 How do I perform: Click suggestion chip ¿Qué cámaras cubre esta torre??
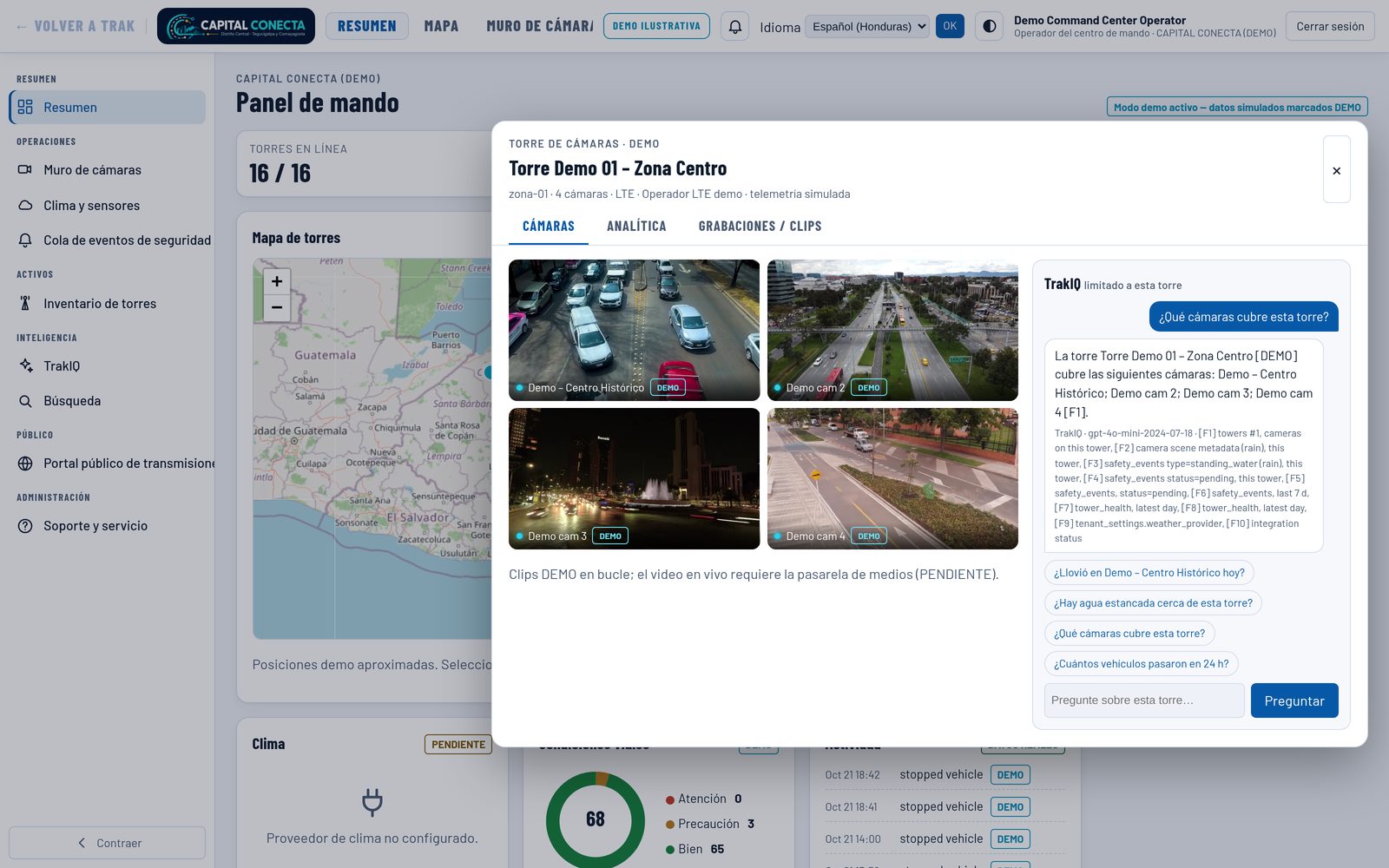[1129, 634]
